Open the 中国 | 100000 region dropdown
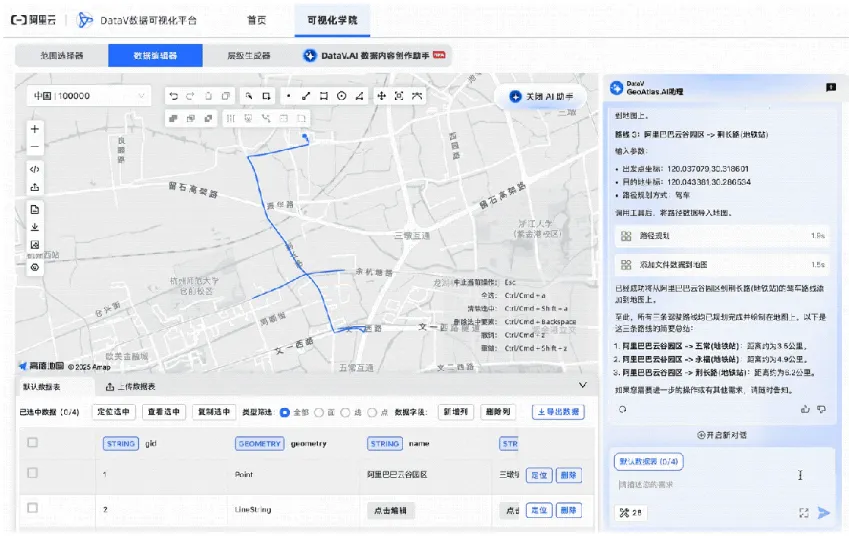Viewport: 849px width, 536px height. 89,96
